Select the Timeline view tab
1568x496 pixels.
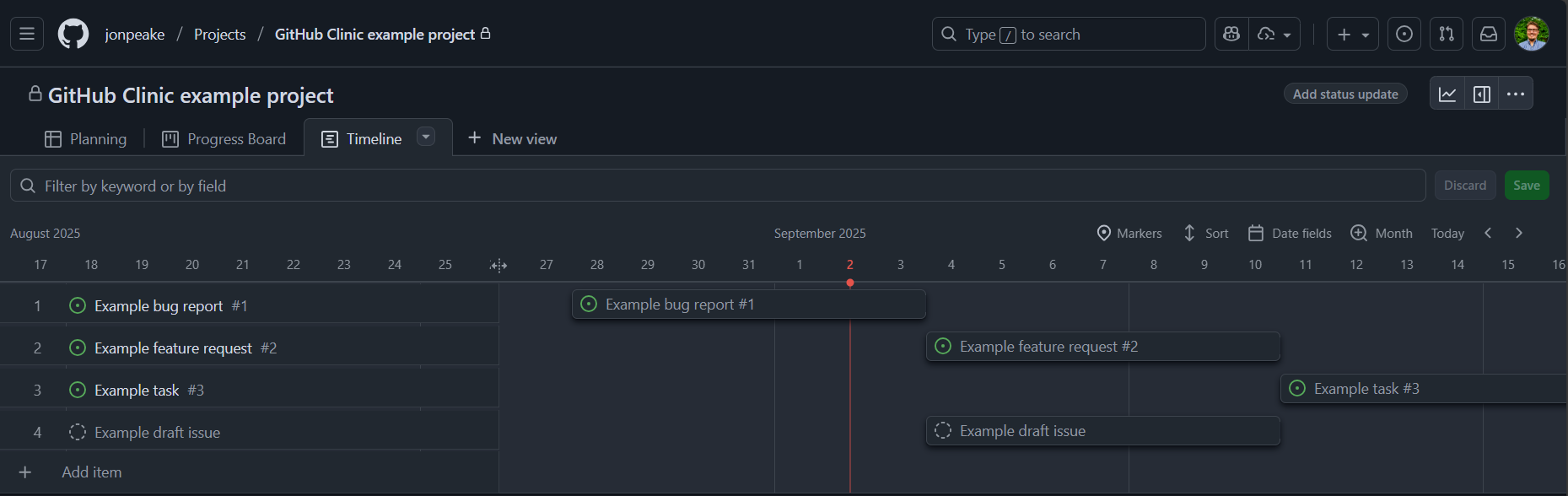pyautogui.click(x=363, y=139)
